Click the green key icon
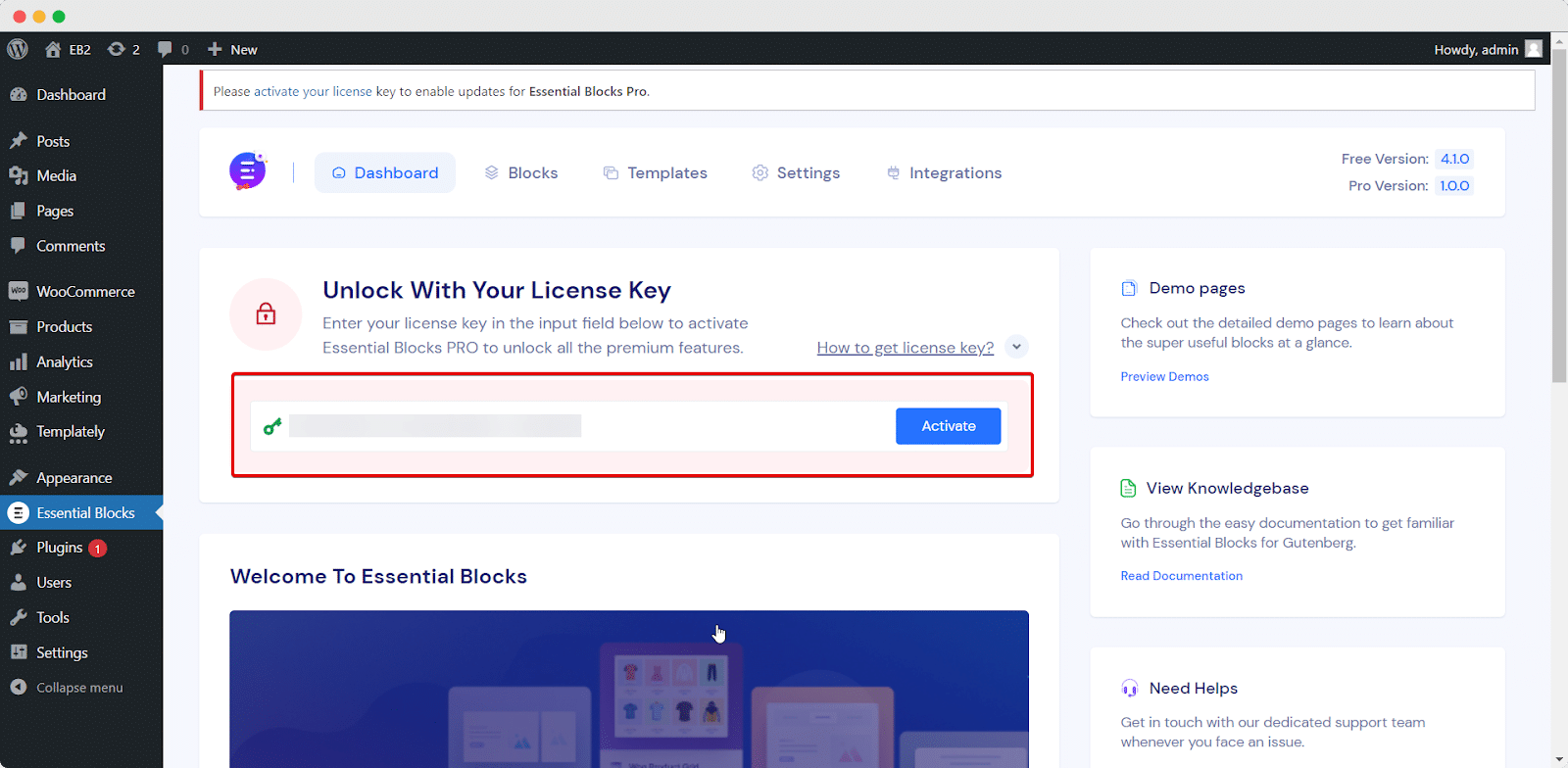The height and width of the screenshot is (768, 1568). pos(272,426)
